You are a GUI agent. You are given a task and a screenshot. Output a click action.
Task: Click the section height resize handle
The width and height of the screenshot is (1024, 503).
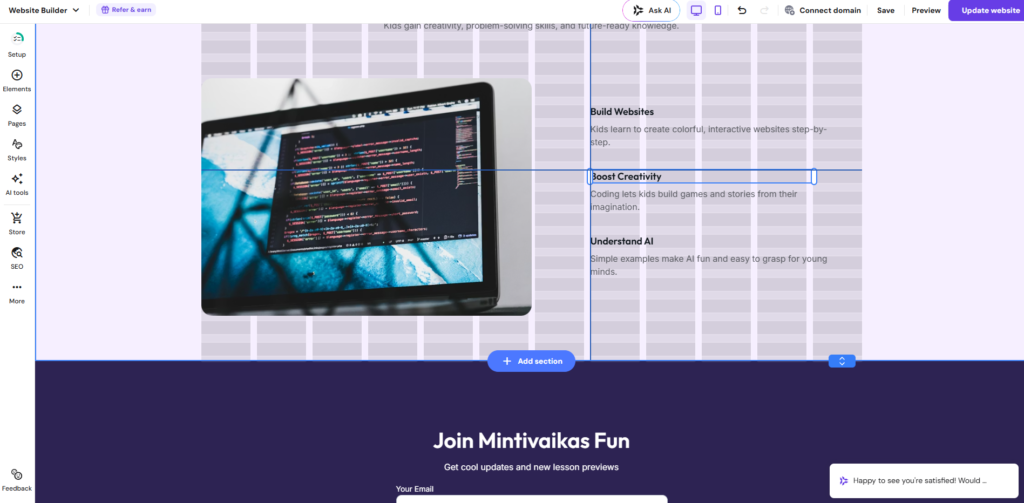coord(842,361)
